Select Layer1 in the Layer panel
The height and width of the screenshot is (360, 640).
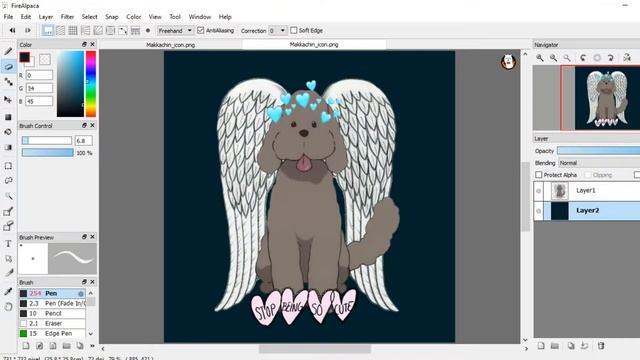click(587, 191)
